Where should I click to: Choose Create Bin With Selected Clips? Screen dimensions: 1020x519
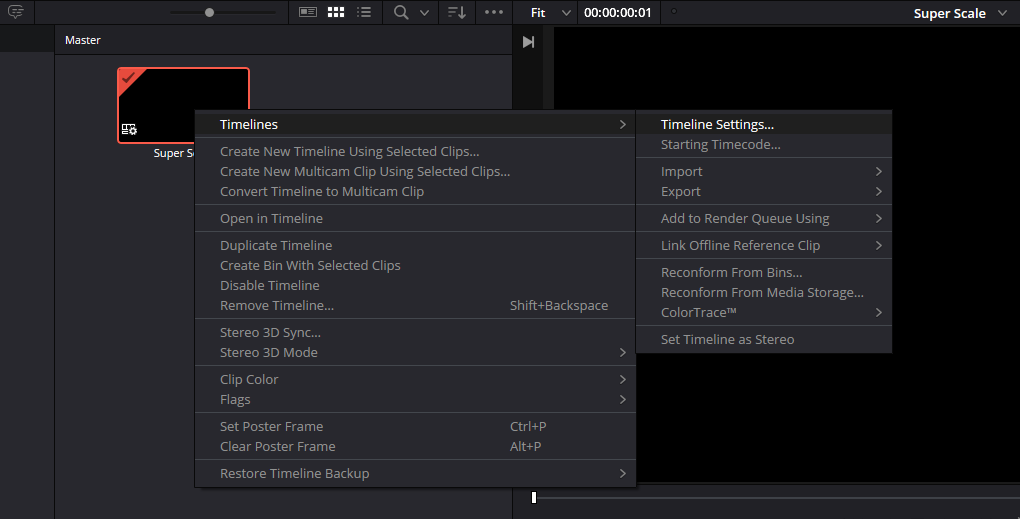(415, 265)
